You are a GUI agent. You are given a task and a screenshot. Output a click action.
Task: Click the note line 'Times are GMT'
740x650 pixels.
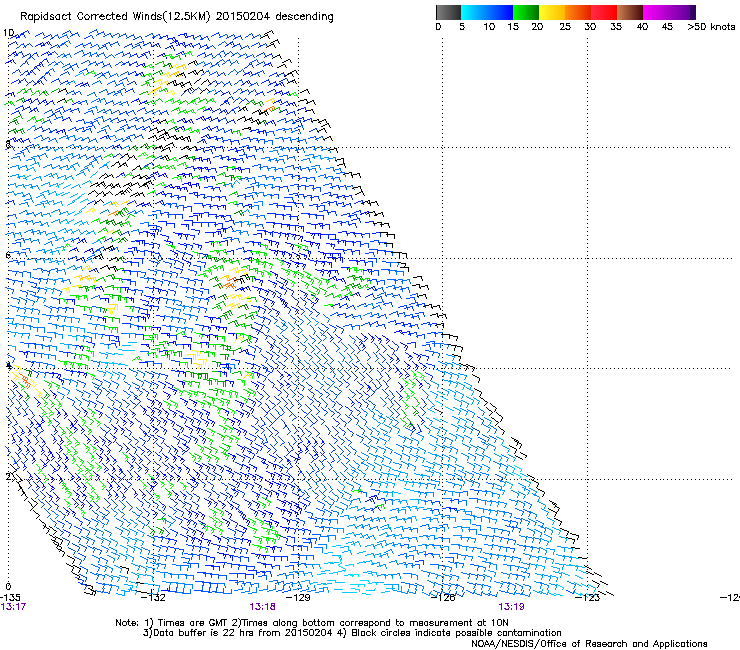(193, 623)
